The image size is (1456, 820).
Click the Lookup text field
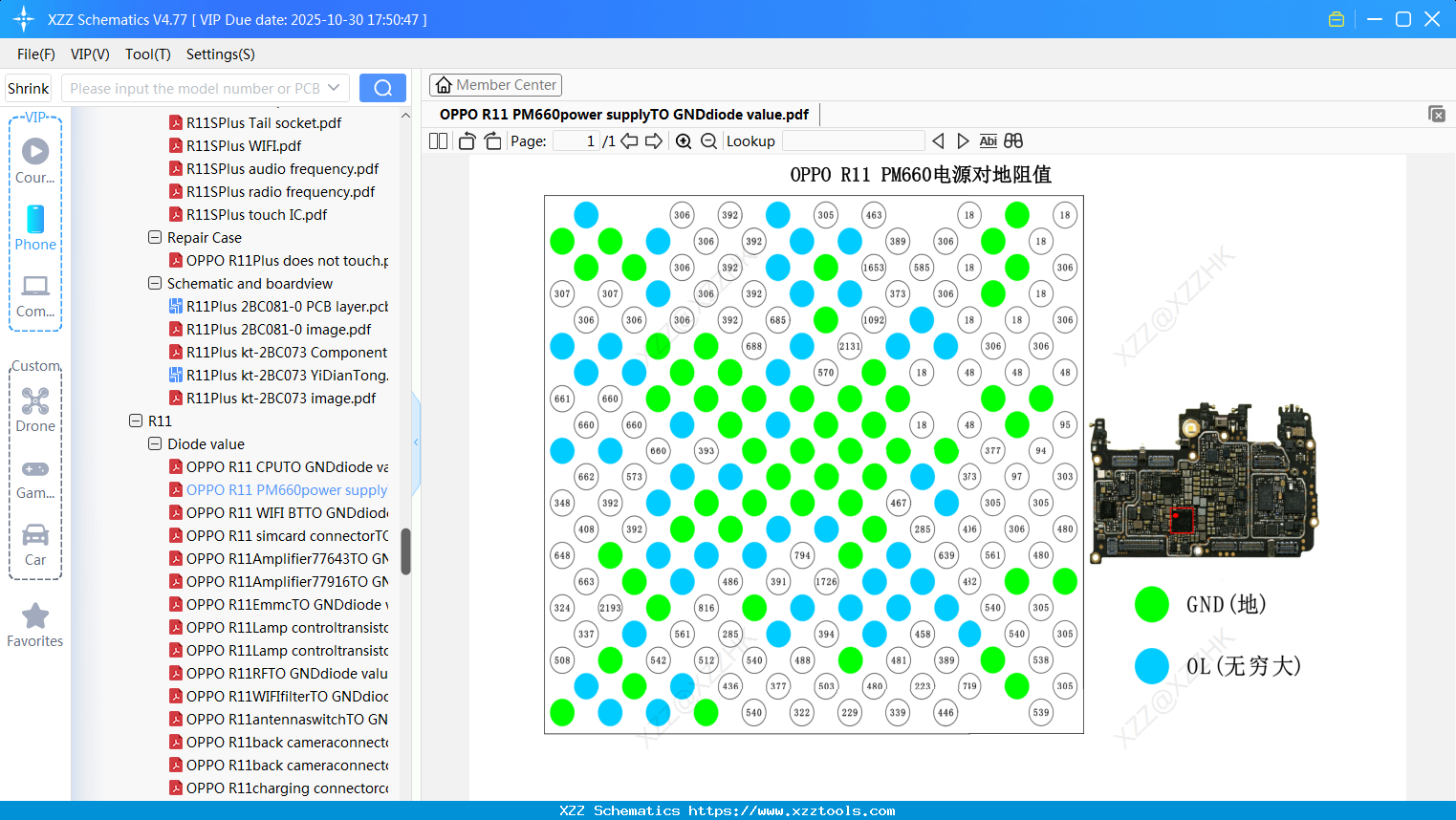coord(853,141)
